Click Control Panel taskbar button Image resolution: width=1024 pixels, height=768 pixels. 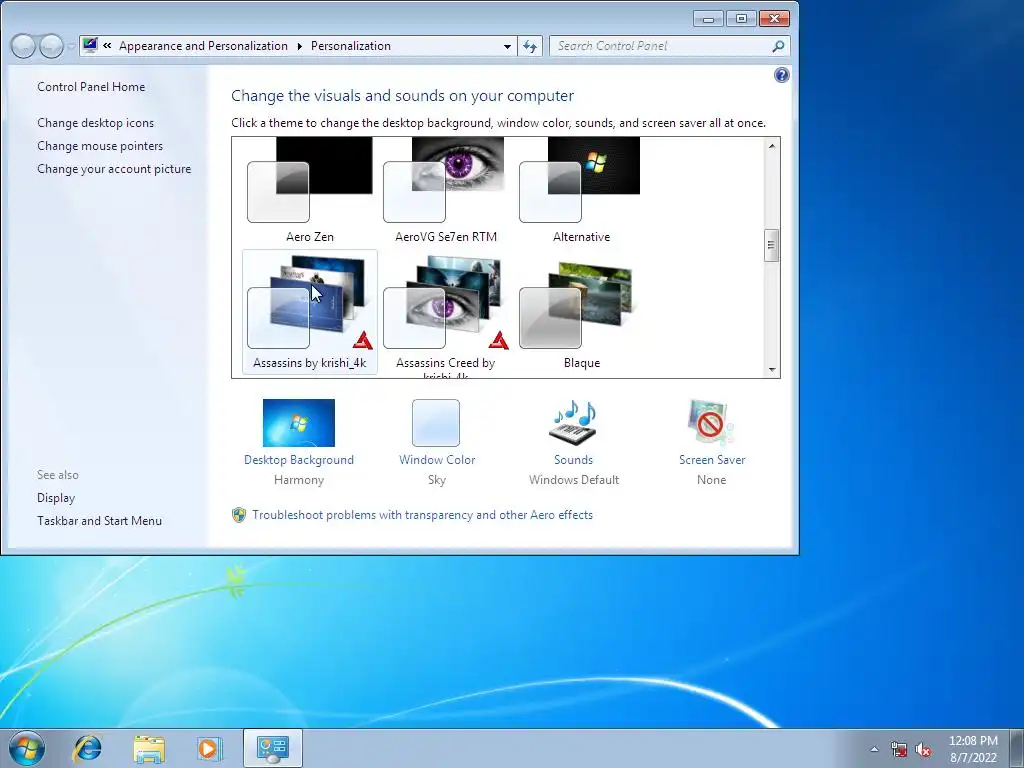tap(272, 748)
